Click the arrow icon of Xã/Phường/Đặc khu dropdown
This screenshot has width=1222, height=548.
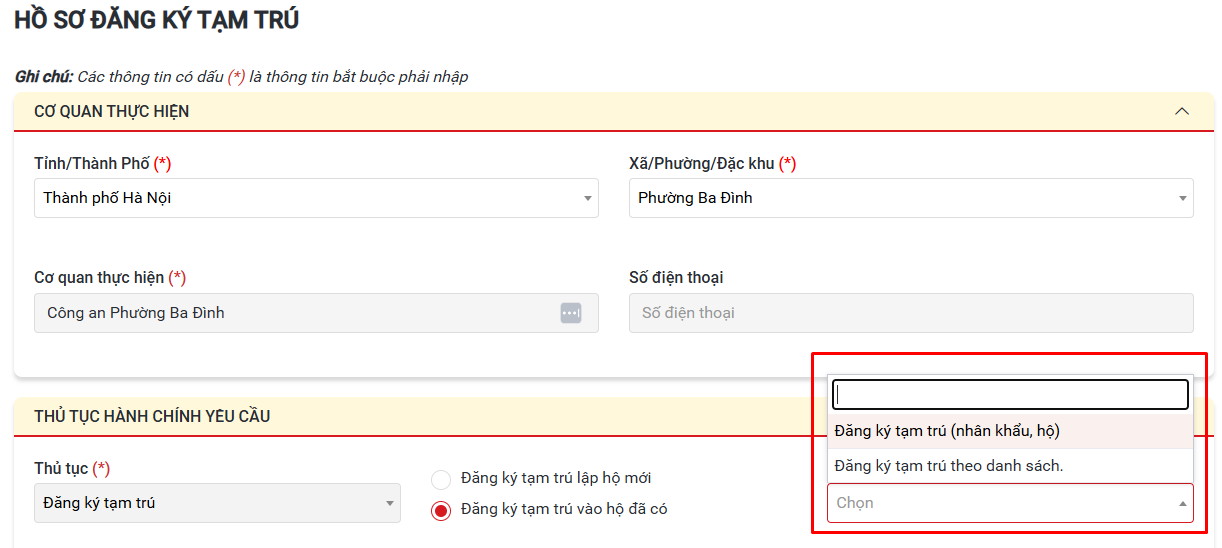tap(1182, 199)
